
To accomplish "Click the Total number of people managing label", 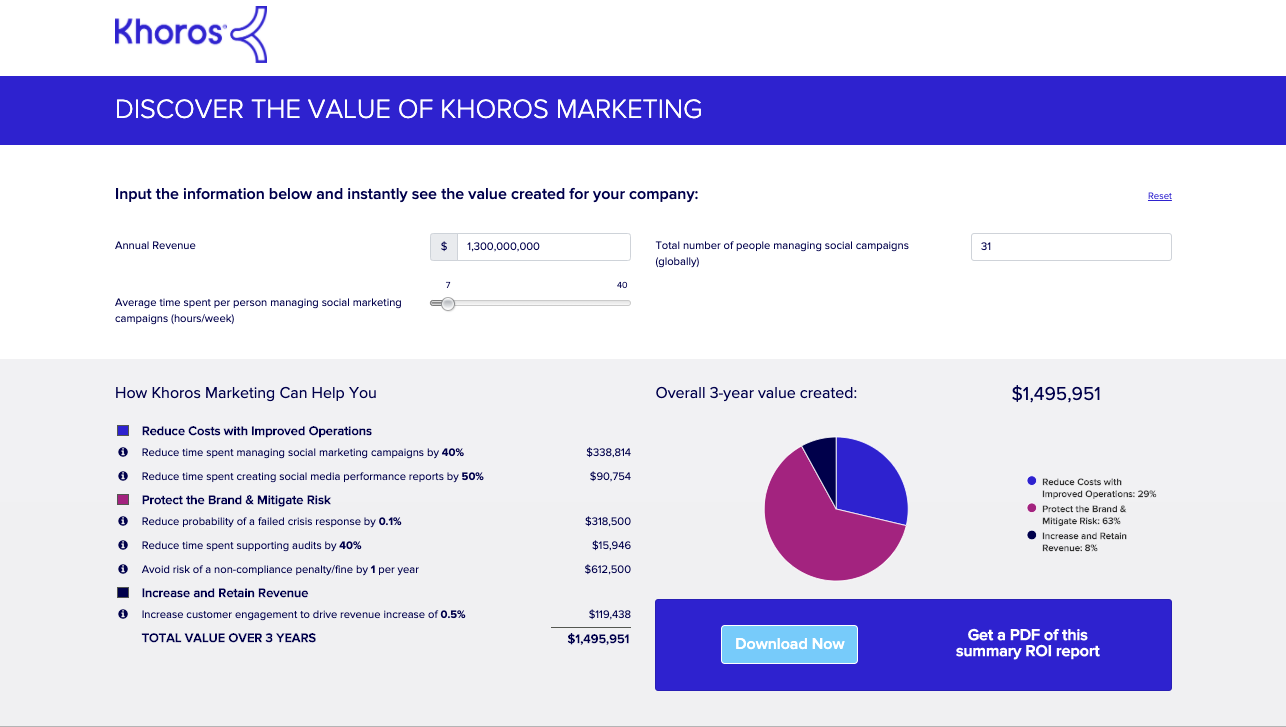I will coord(782,253).
